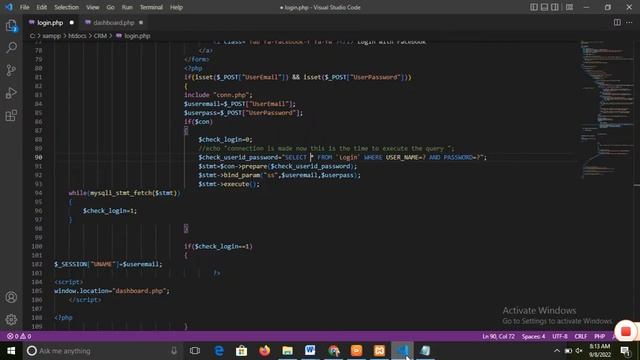
Task: Open the Customize Layout icon
Action: (x=569, y=7)
